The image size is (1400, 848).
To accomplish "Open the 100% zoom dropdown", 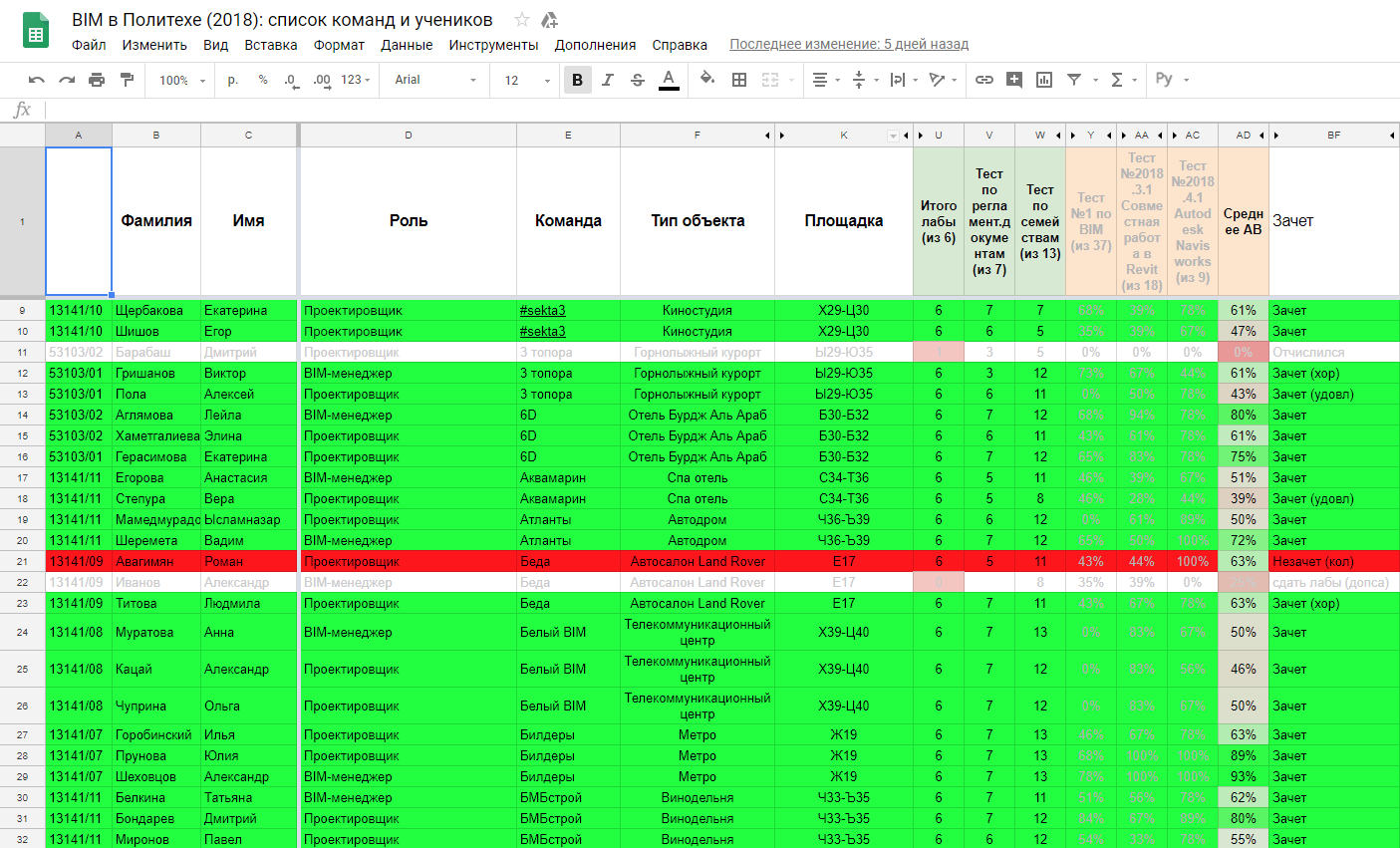I will (x=182, y=80).
